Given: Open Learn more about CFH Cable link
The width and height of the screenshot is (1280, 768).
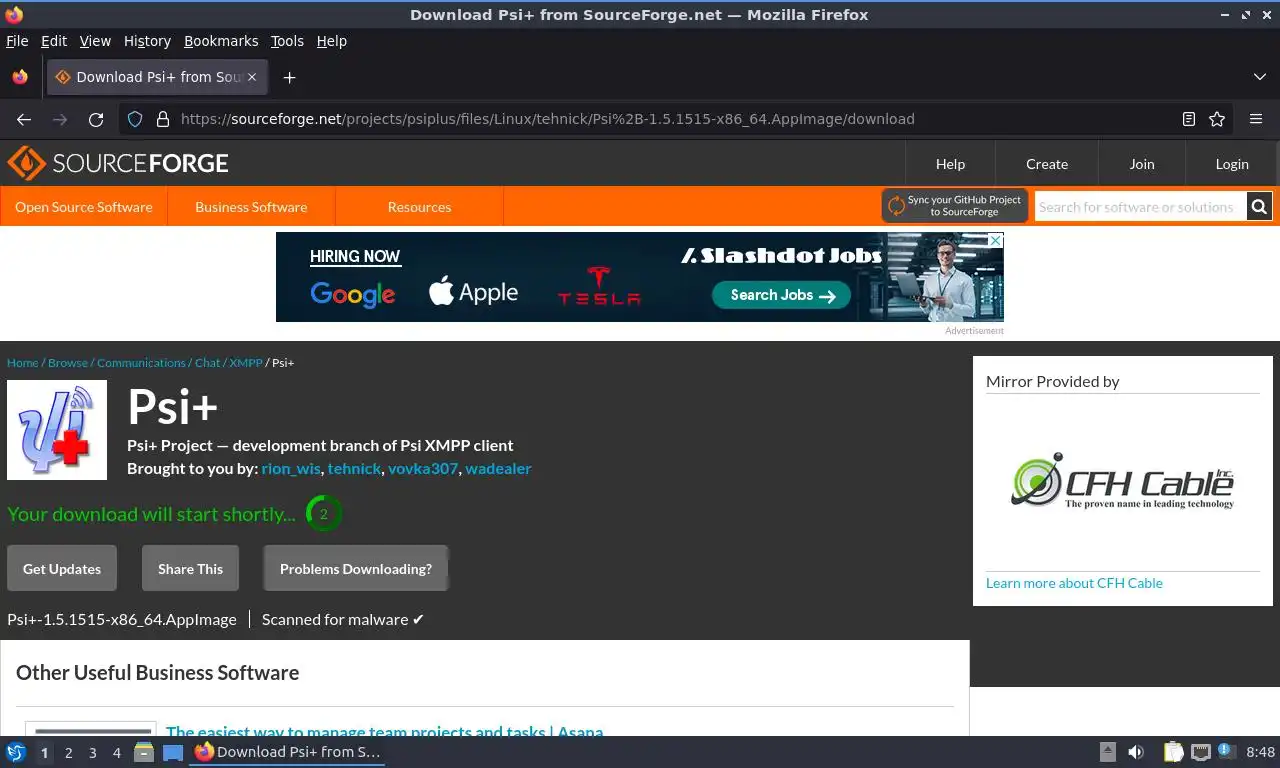Looking at the screenshot, I should pos(1074,583).
